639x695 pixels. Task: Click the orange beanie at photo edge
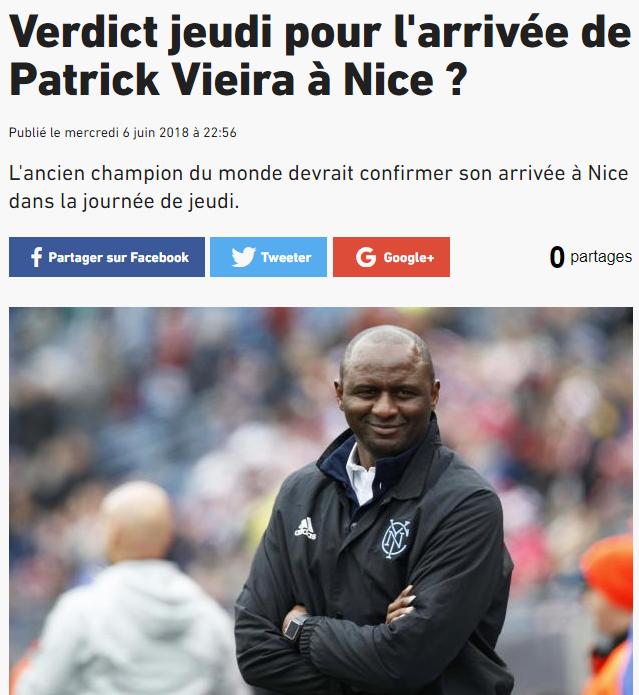[x=608, y=570]
